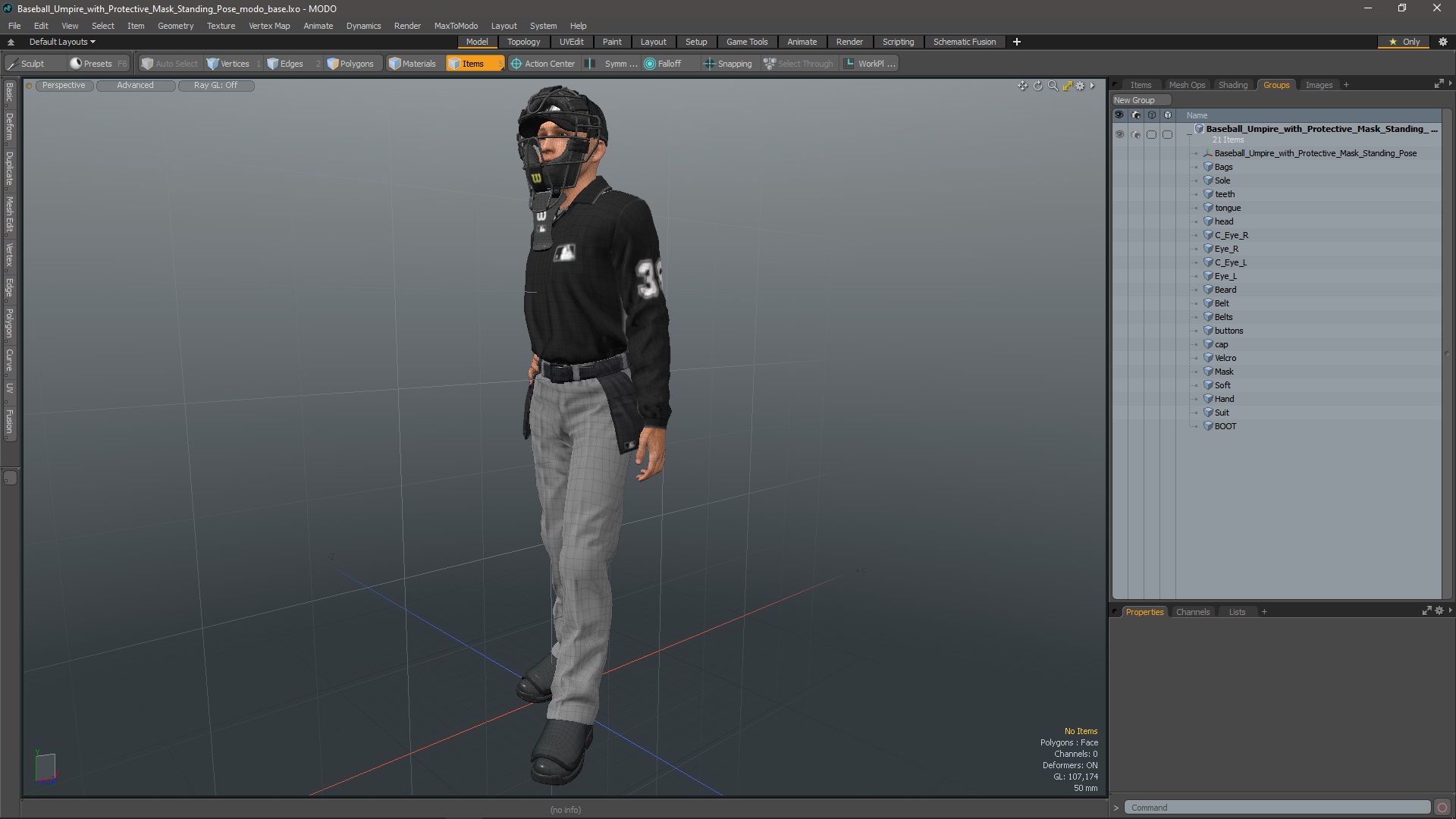Open the Ray GL: Off dropdown
This screenshot has width=1456, height=819.
(x=215, y=86)
